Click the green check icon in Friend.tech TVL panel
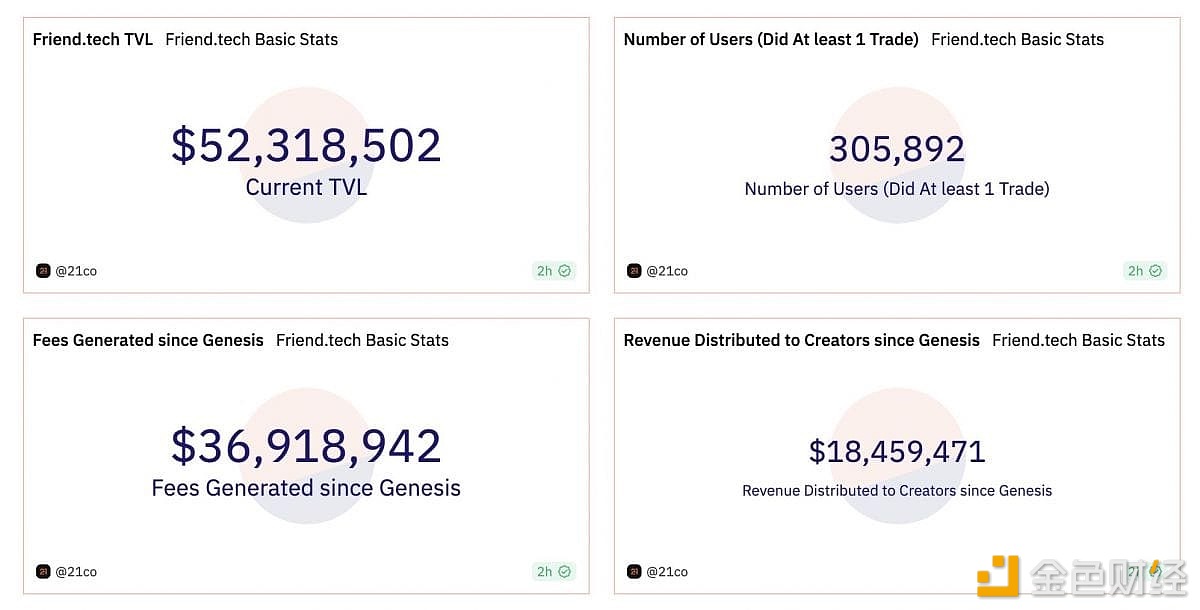 (565, 271)
